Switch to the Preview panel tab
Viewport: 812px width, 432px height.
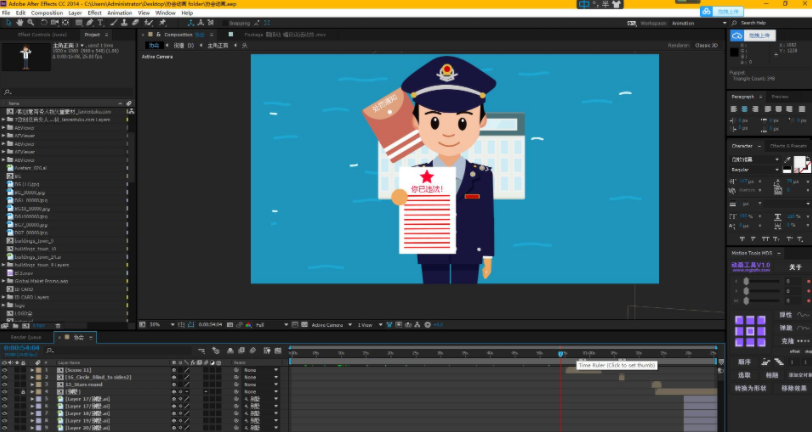pyautogui.click(x=779, y=97)
